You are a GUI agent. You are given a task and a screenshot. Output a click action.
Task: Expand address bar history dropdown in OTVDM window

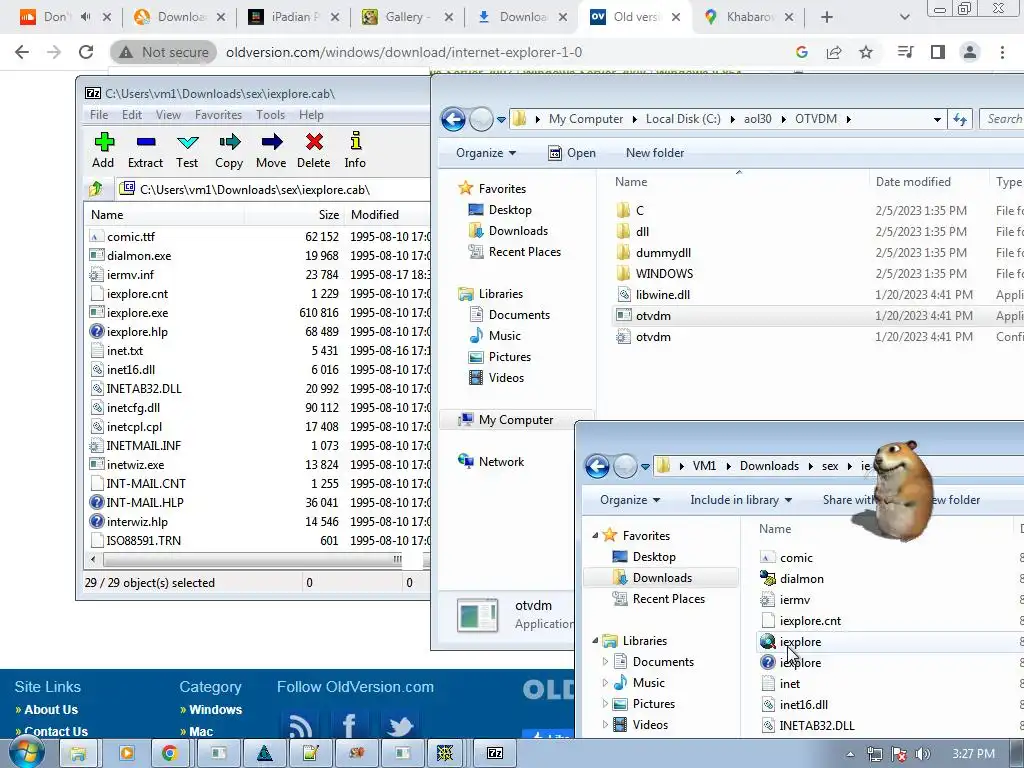(937, 120)
